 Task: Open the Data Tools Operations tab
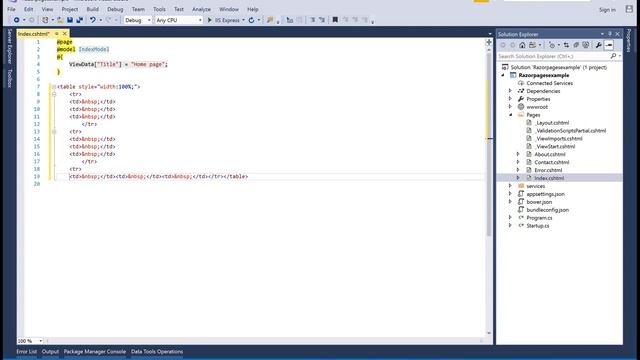click(157, 351)
